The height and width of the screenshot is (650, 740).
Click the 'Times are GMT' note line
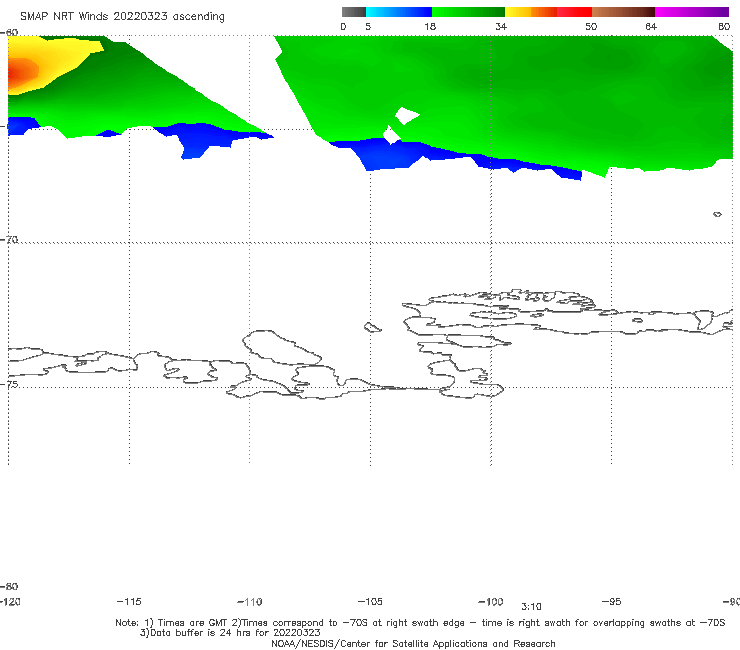(420, 623)
